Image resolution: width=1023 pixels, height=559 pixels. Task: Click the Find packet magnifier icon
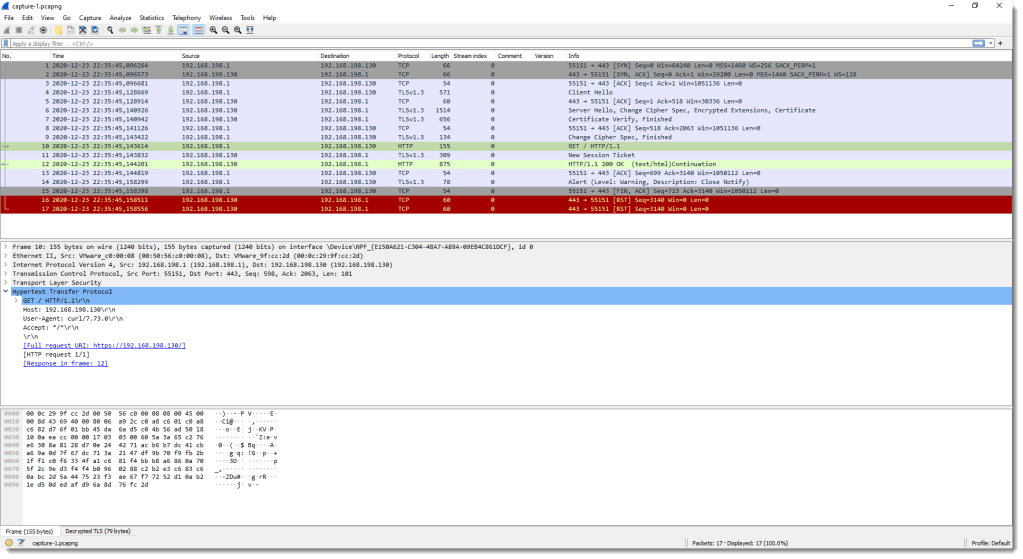point(109,30)
